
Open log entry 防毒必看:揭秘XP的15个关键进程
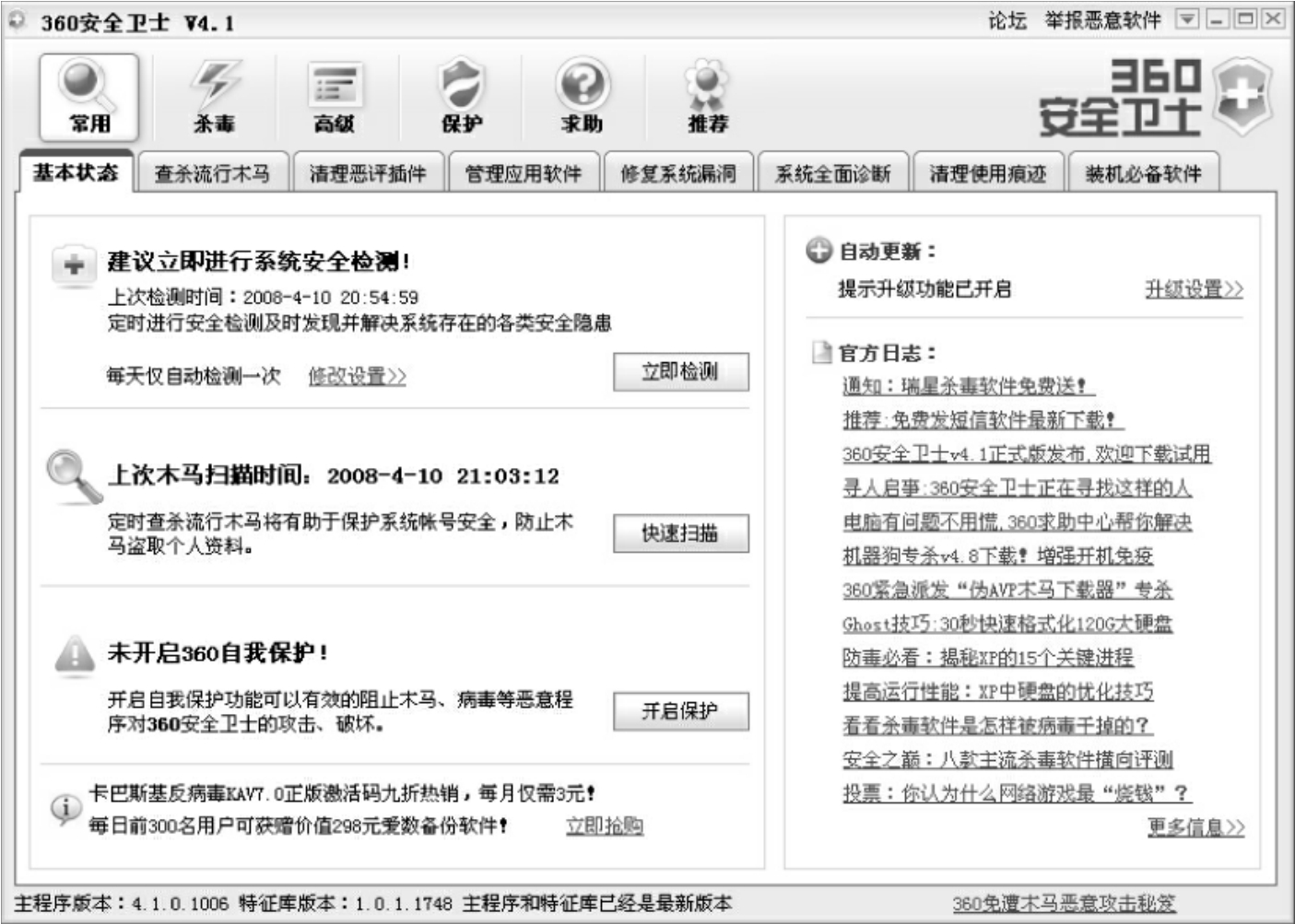987,658
